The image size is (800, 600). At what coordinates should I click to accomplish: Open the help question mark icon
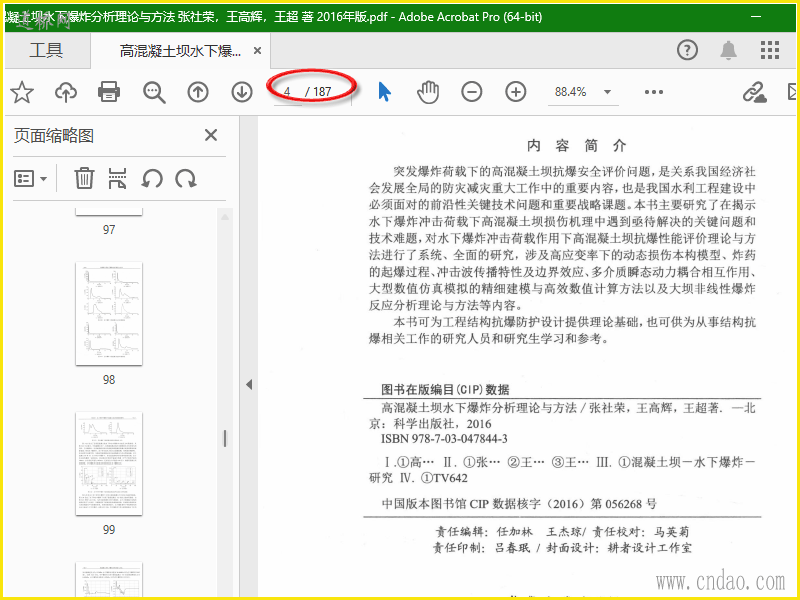pyautogui.click(x=687, y=50)
